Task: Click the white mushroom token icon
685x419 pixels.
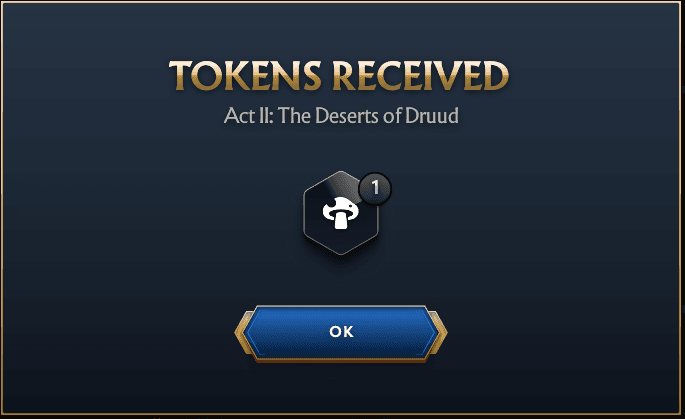Action: (x=341, y=213)
